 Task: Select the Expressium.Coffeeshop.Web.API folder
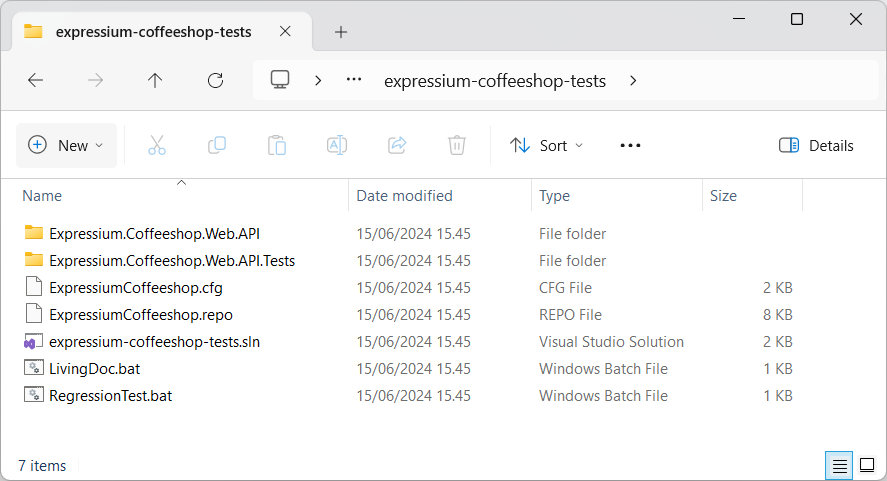(154, 234)
